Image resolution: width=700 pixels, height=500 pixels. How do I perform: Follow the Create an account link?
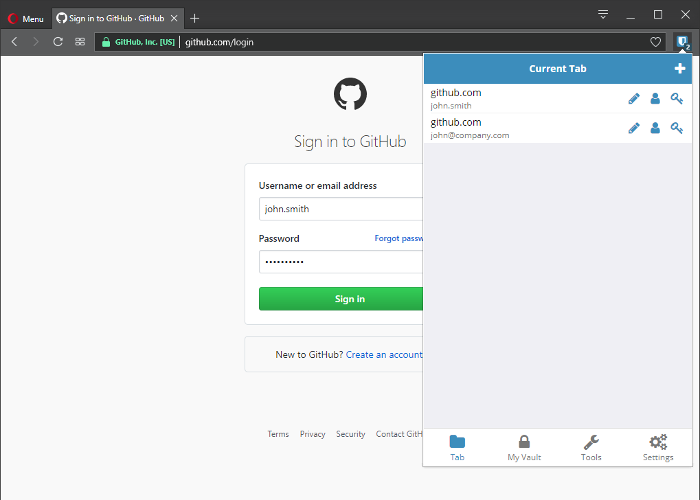[384, 355]
